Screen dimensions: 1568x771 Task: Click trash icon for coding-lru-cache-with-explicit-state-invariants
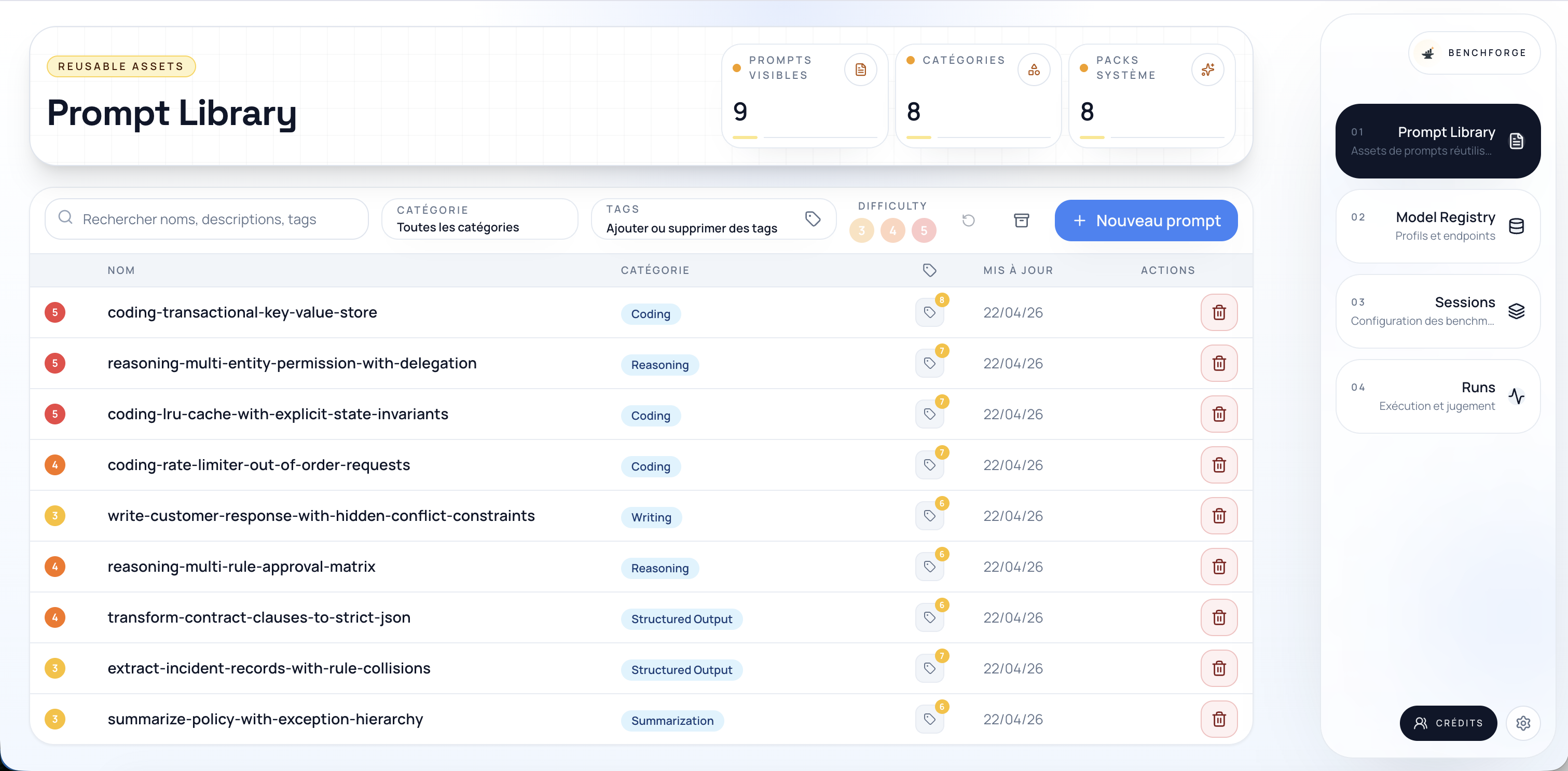1219,414
